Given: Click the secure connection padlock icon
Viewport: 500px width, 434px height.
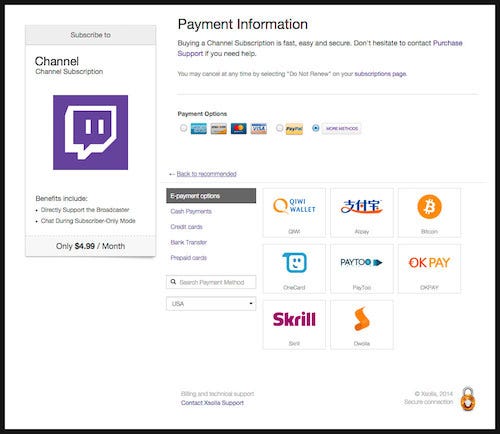Looking at the screenshot, I should pyautogui.click(x=468, y=398).
